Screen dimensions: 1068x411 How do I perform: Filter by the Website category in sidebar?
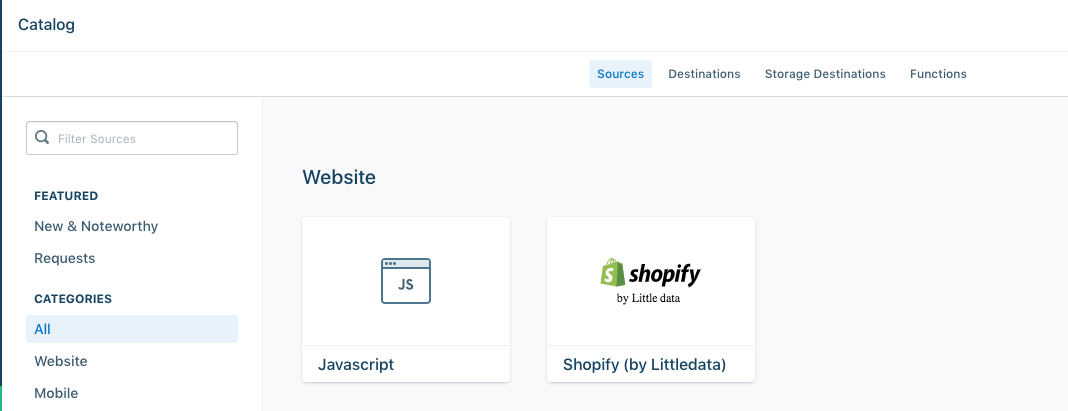(61, 361)
